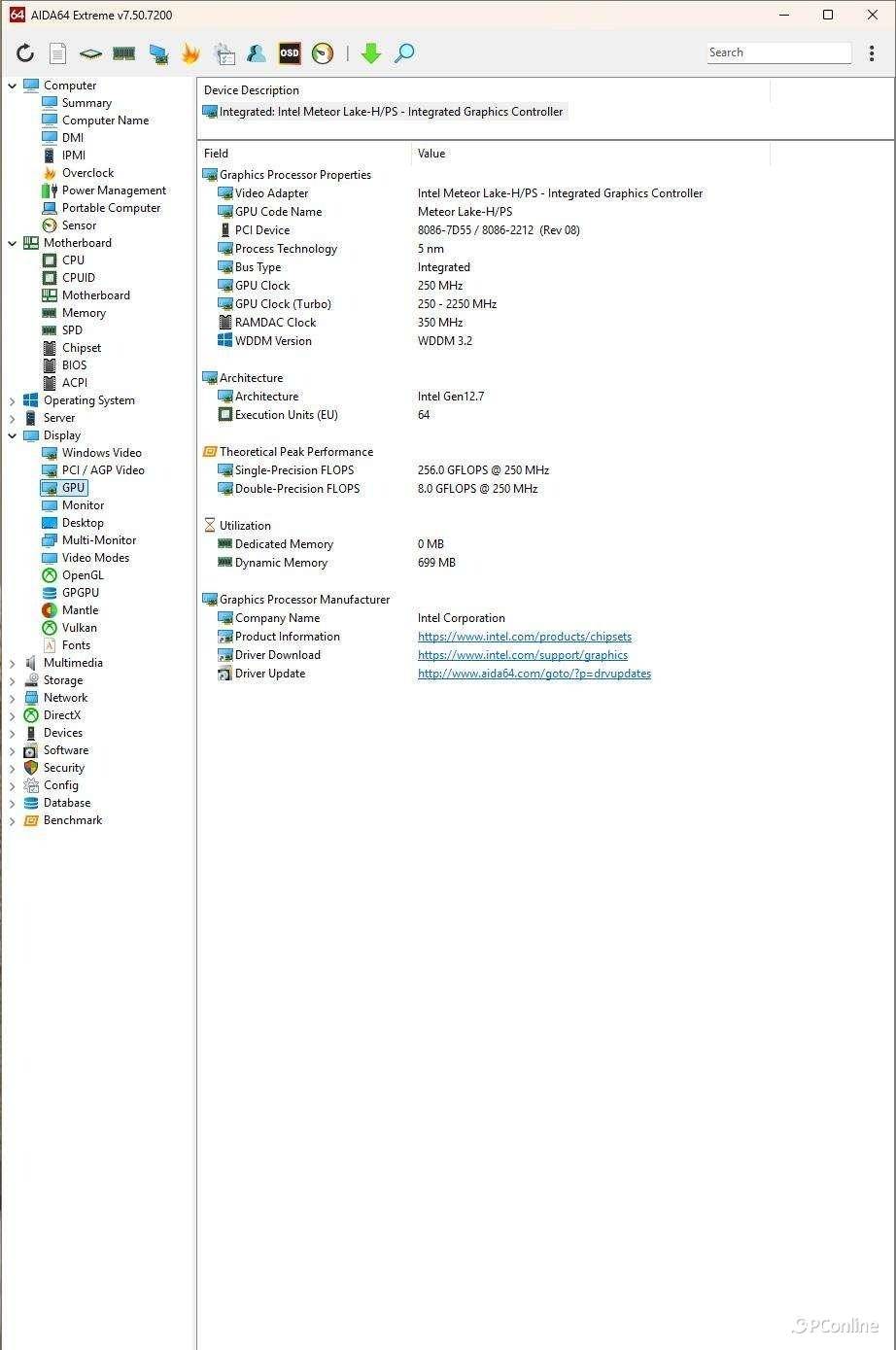The image size is (896, 1350).
Task: Open the Report page icon in toolbar
Action: 58,53
